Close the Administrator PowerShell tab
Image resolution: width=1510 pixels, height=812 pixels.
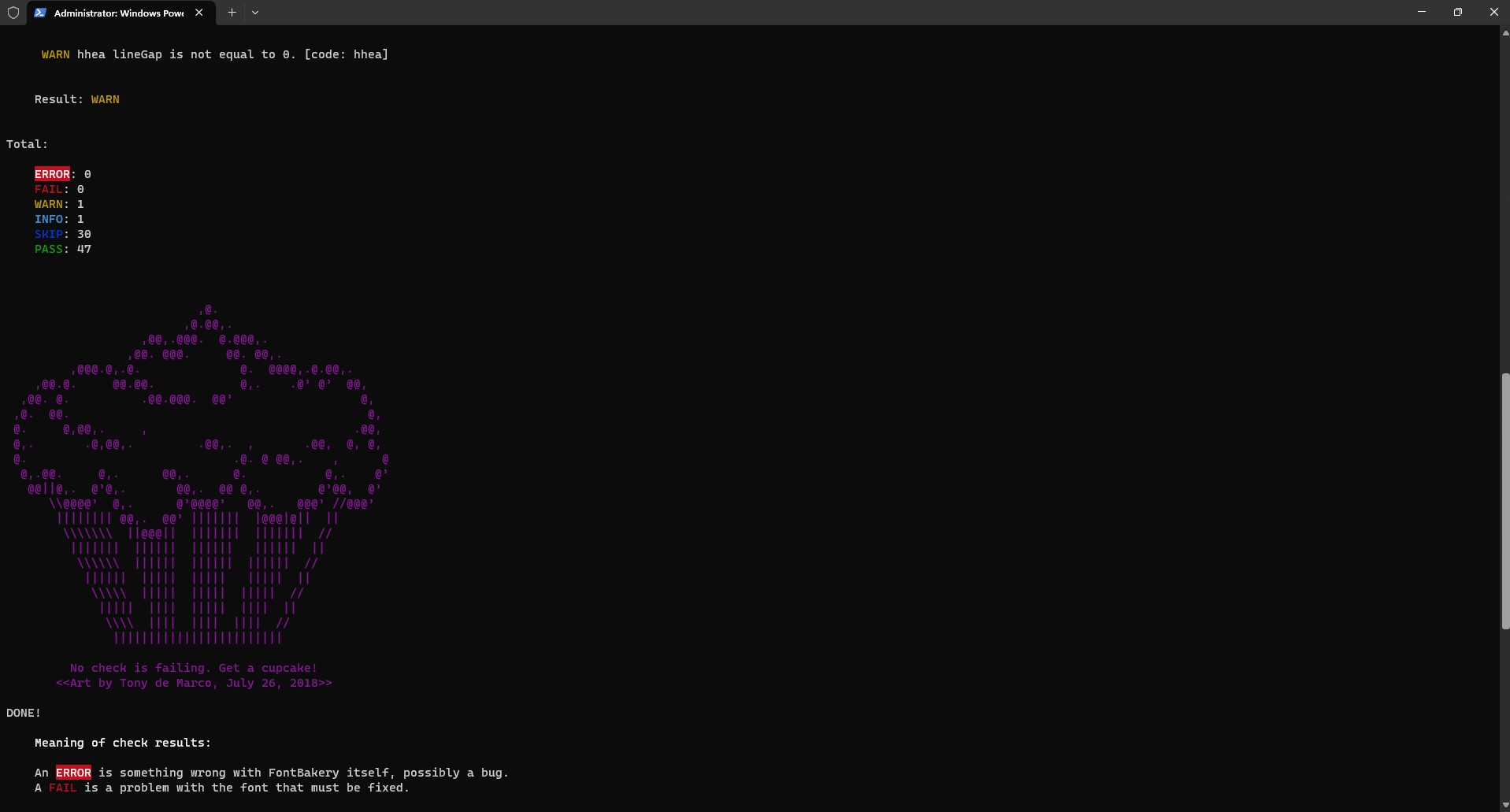click(x=198, y=13)
